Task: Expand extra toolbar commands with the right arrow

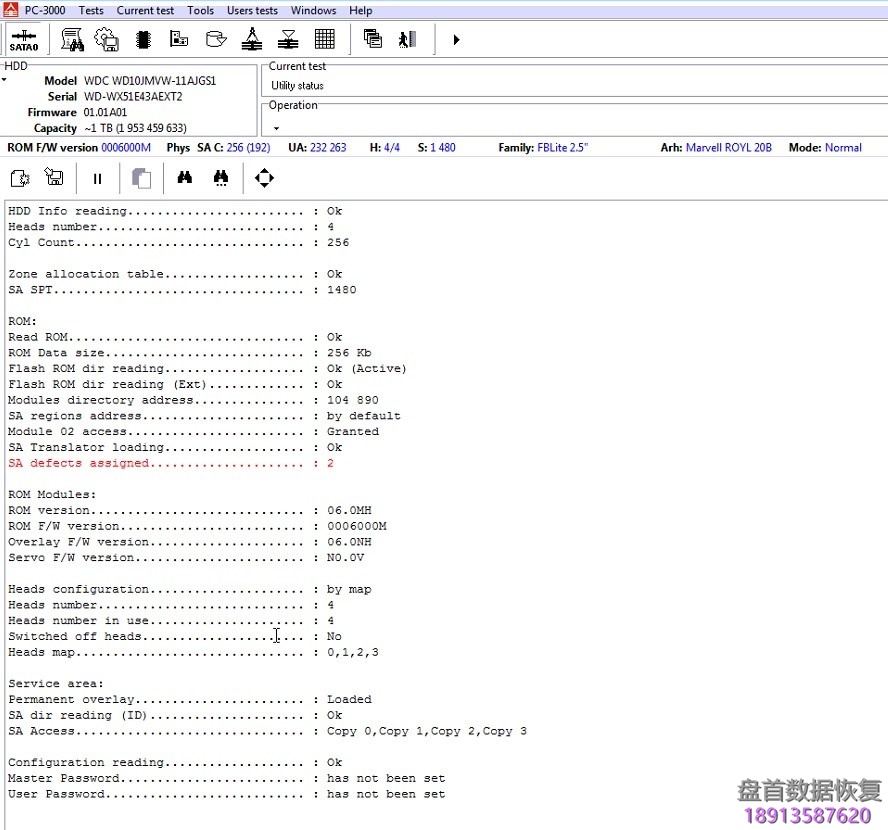Action: tap(455, 39)
